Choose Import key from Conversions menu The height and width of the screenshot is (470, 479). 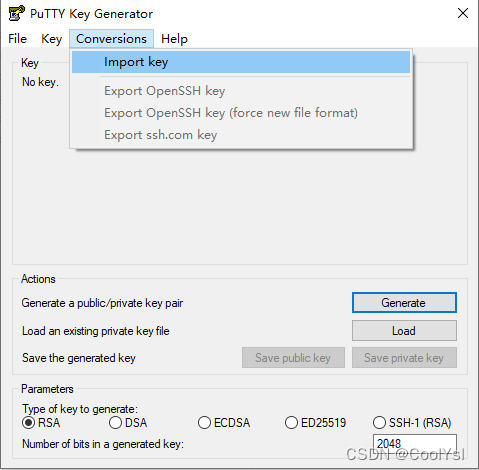click(241, 62)
